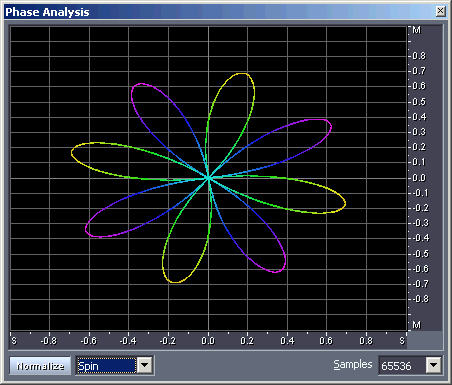Click the 0.0 label on horizontal axis

208,341
